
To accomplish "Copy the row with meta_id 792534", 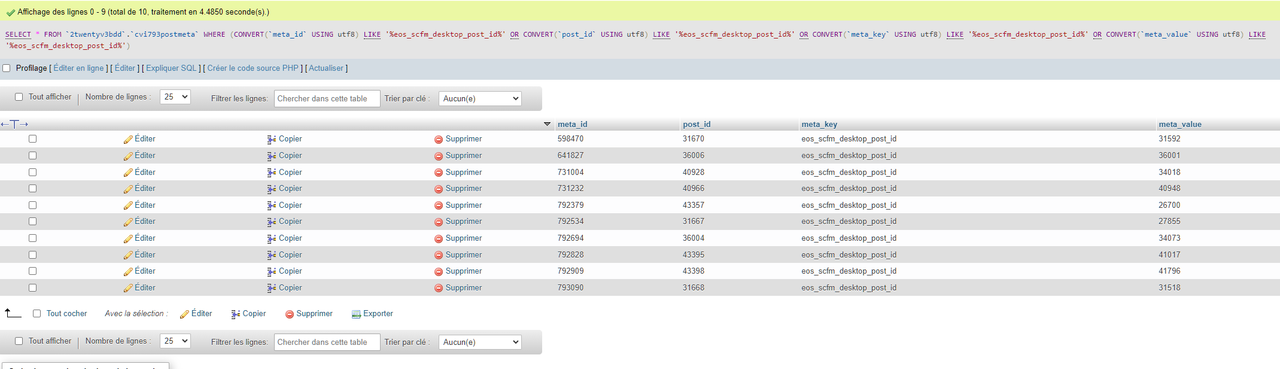I will point(284,222).
